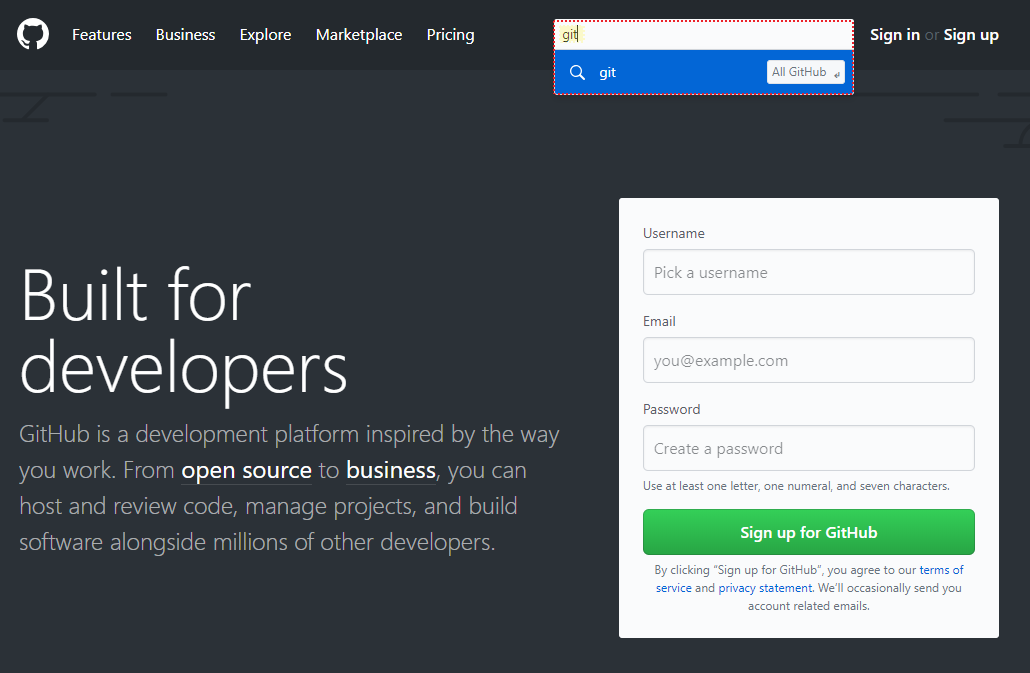Click the GitHub Octocat logo
Viewport: 1030px width, 673px height.
33,34
